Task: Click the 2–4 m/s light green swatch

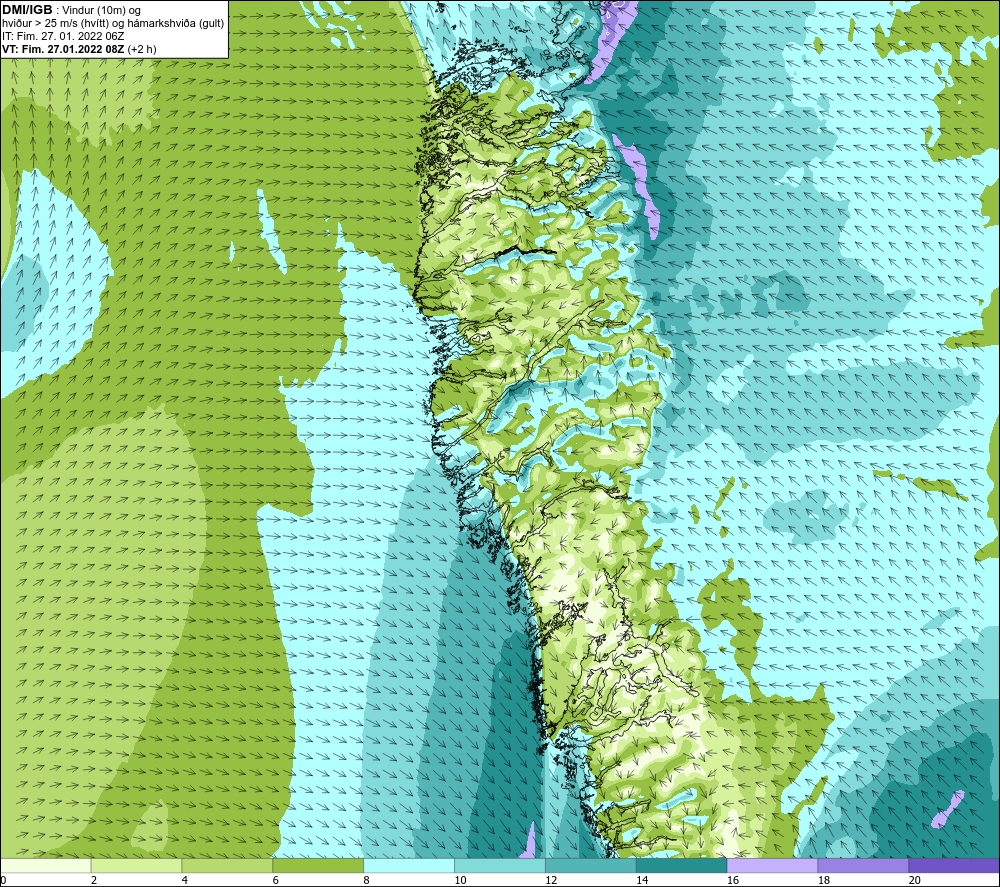Action: click(x=136, y=866)
